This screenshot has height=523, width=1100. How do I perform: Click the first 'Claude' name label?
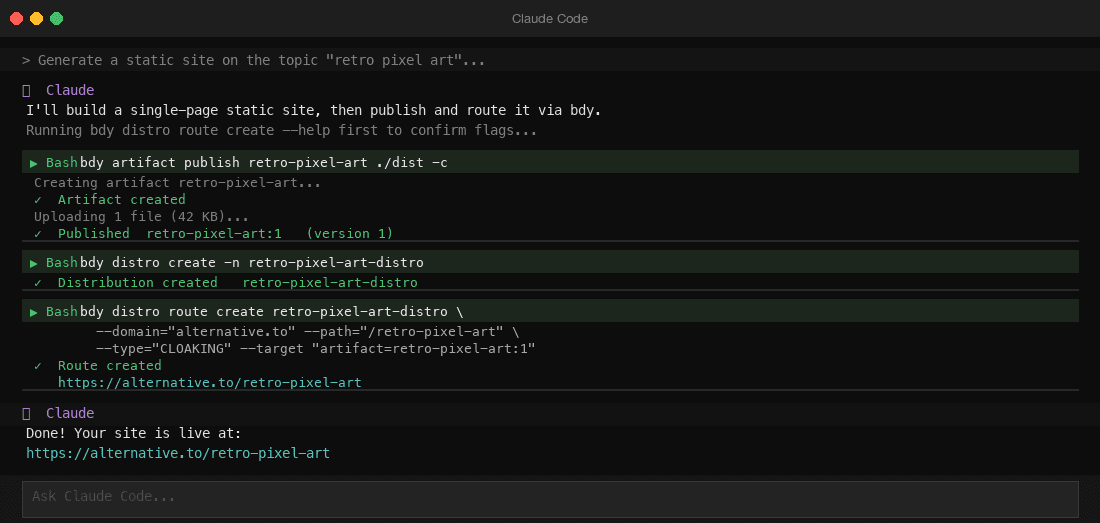coord(70,90)
